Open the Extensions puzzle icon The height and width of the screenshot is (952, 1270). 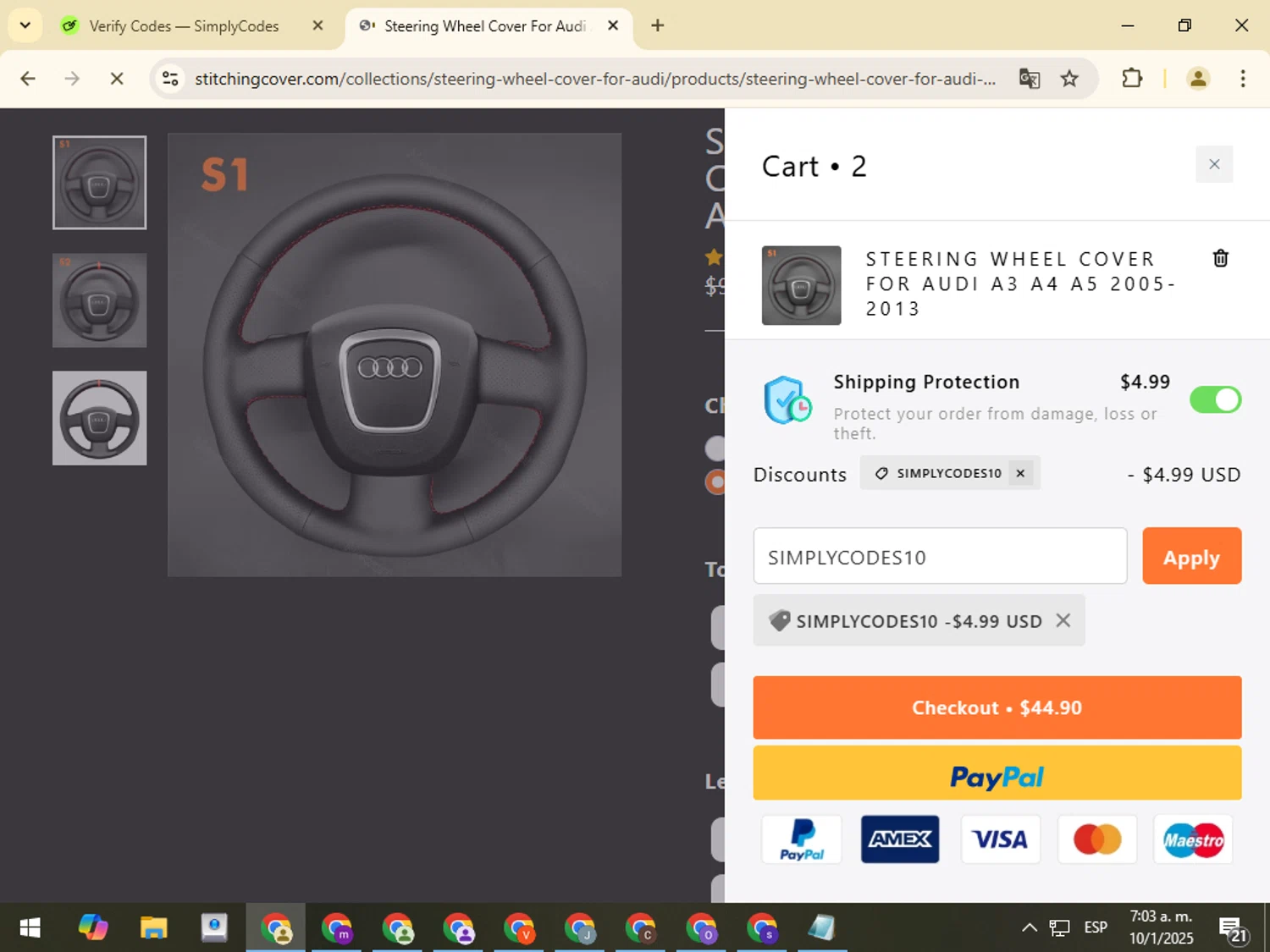pos(1132,79)
